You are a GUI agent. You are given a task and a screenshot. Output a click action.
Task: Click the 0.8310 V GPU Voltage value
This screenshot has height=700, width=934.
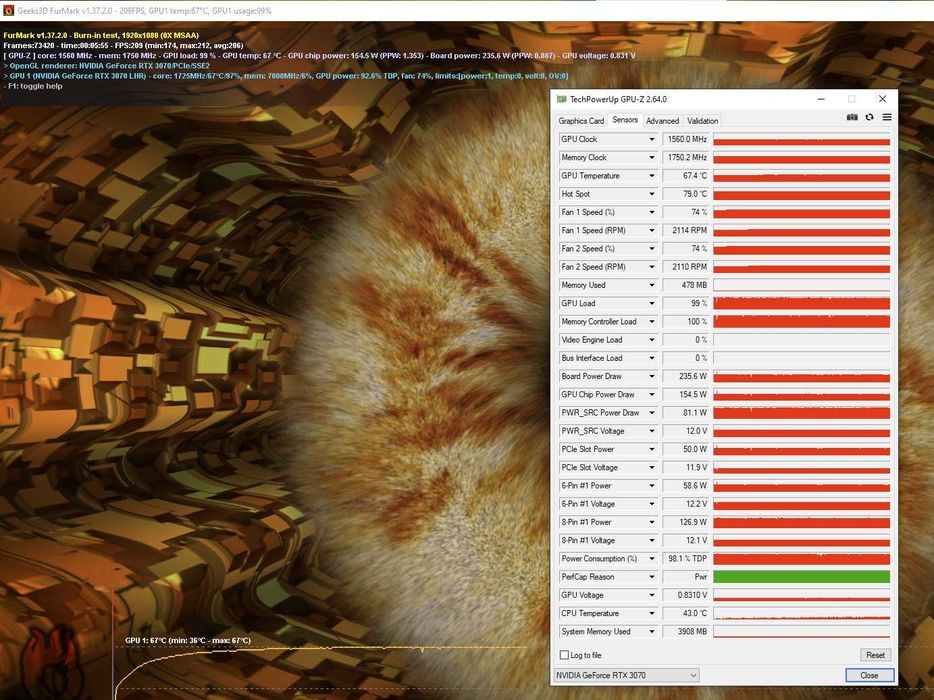686,595
